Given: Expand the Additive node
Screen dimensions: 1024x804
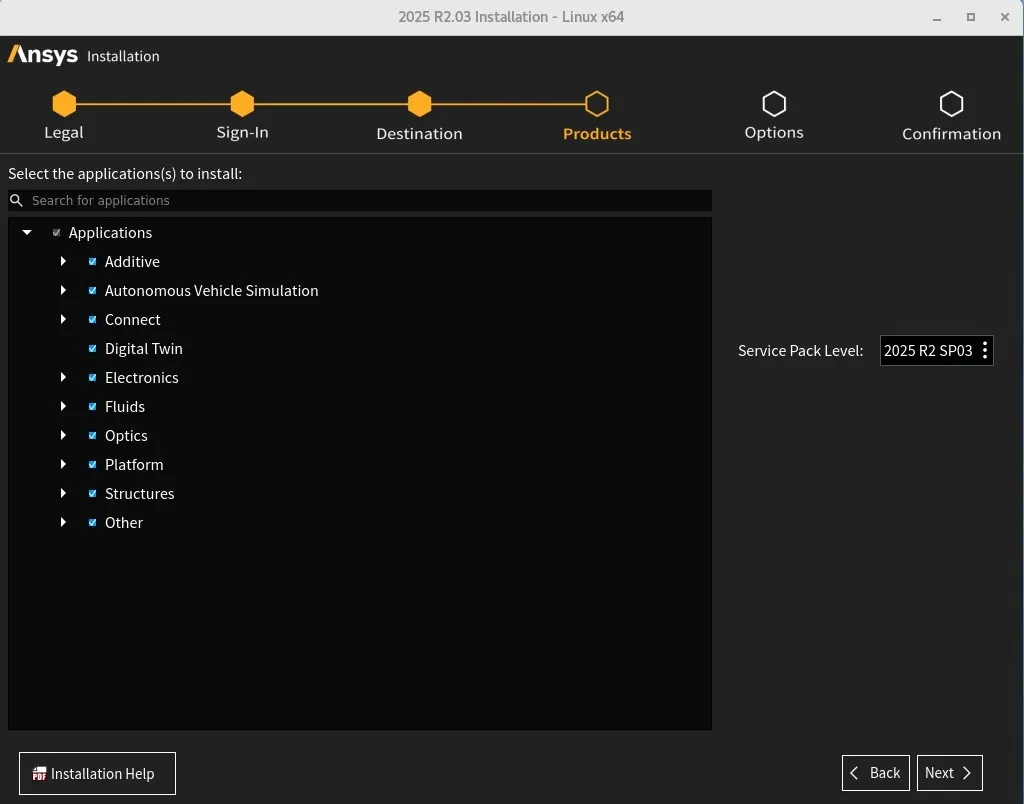Looking at the screenshot, I should click(x=63, y=261).
